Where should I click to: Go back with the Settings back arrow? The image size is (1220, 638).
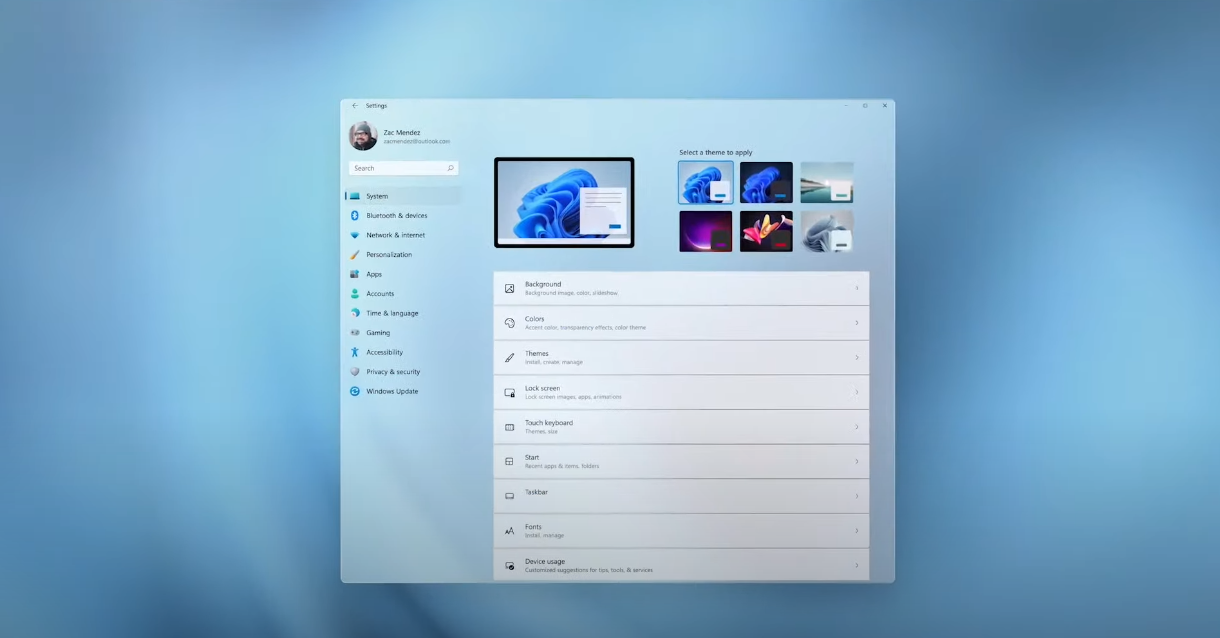[354, 105]
